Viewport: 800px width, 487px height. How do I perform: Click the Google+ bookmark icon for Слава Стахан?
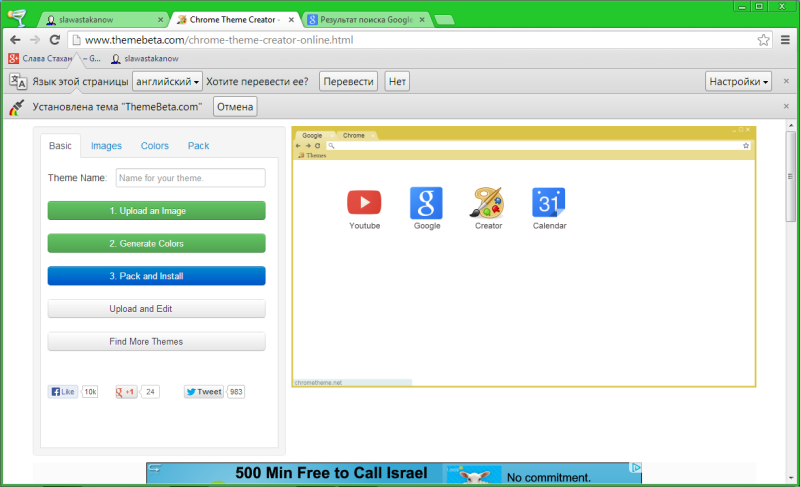pyautogui.click(x=14, y=59)
